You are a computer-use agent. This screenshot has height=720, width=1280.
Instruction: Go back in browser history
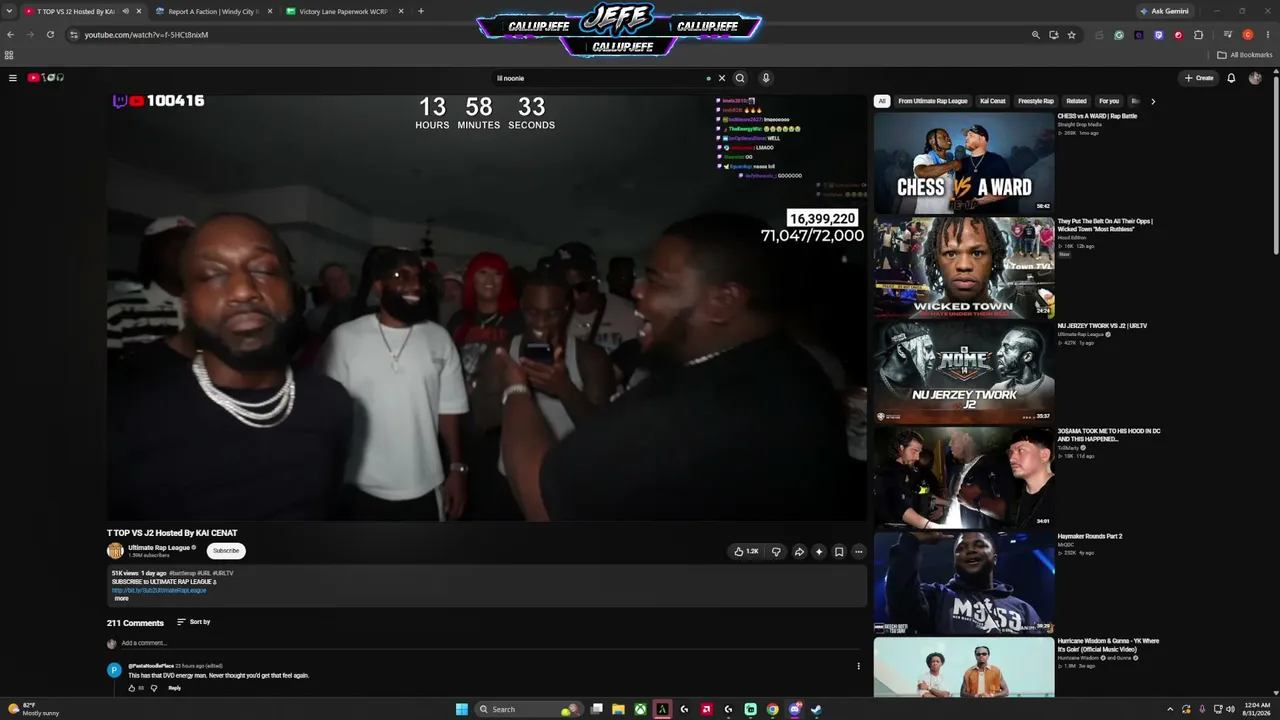coord(10,35)
